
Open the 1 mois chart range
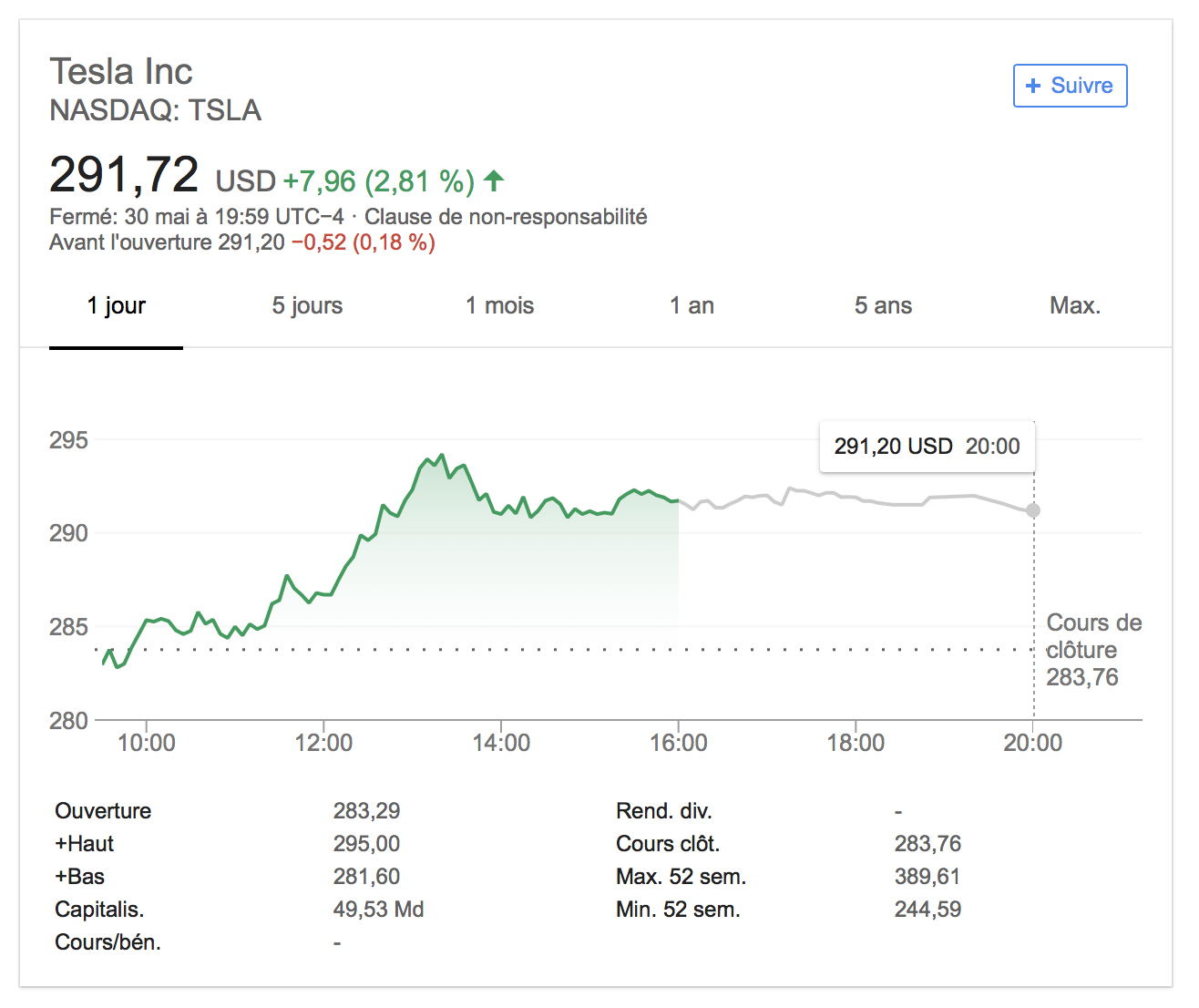(x=499, y=306)
